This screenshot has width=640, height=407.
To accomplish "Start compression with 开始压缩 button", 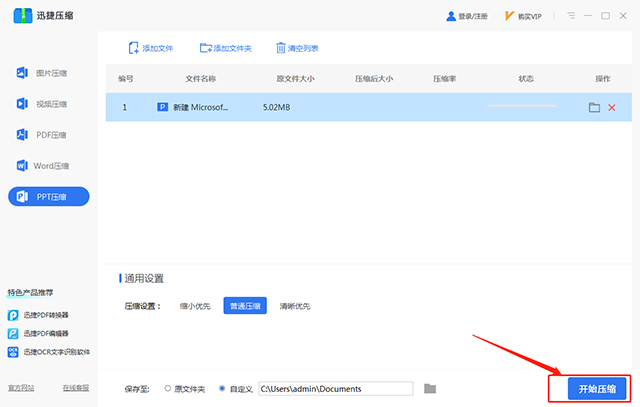I will point(597,389).
